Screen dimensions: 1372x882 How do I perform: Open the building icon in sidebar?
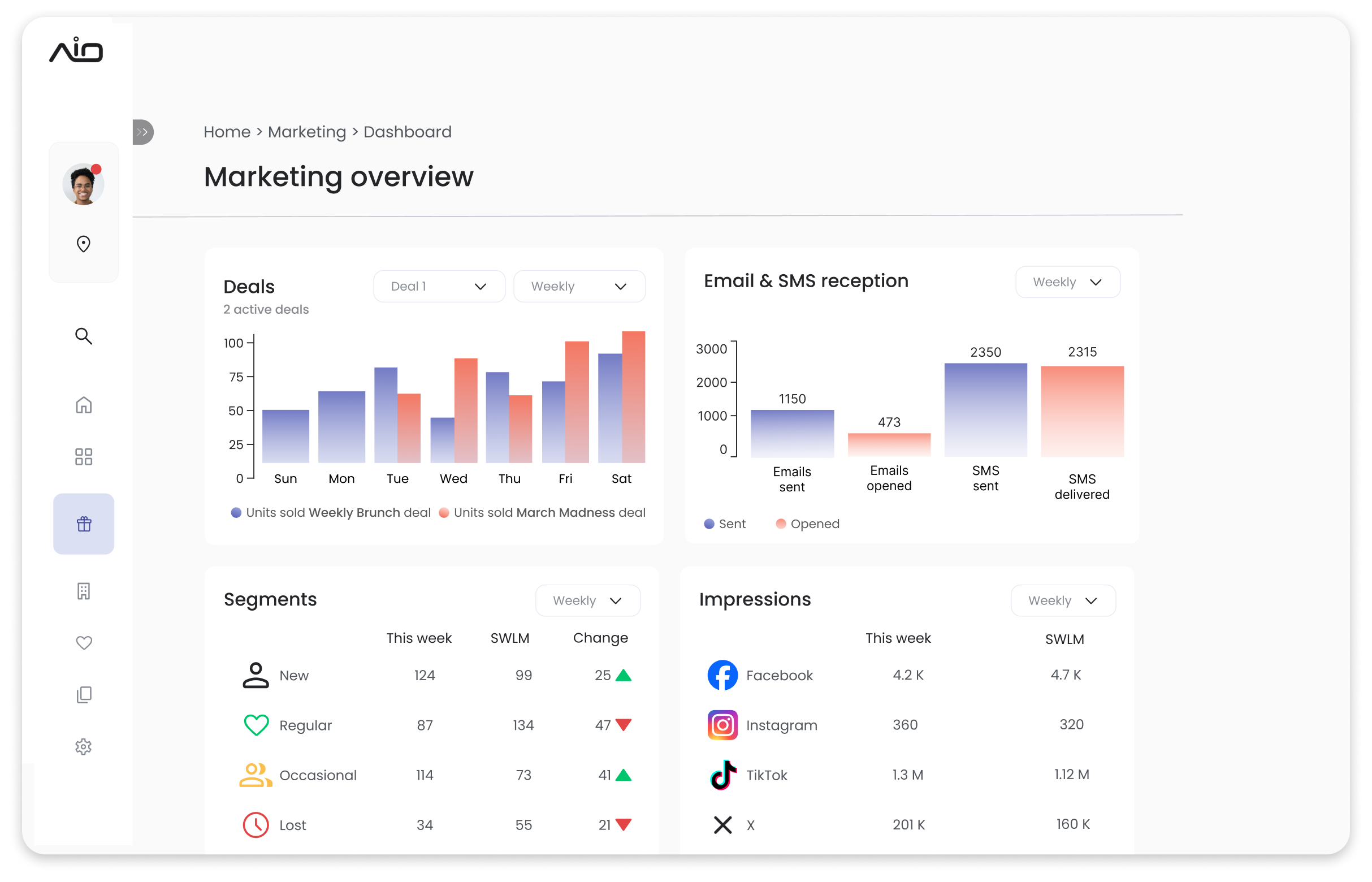coord(84,591)
